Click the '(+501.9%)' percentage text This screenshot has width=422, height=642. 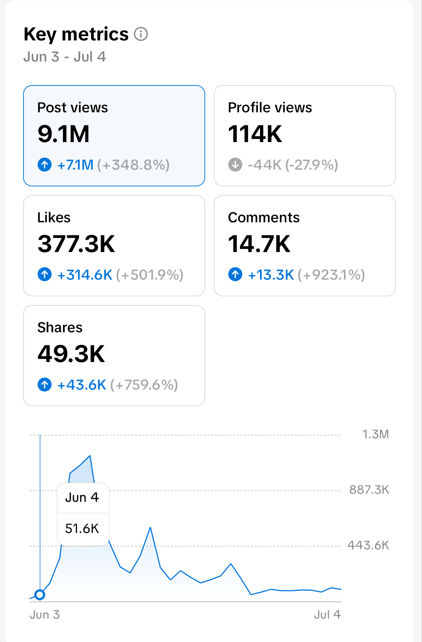[x=149, y=275]
